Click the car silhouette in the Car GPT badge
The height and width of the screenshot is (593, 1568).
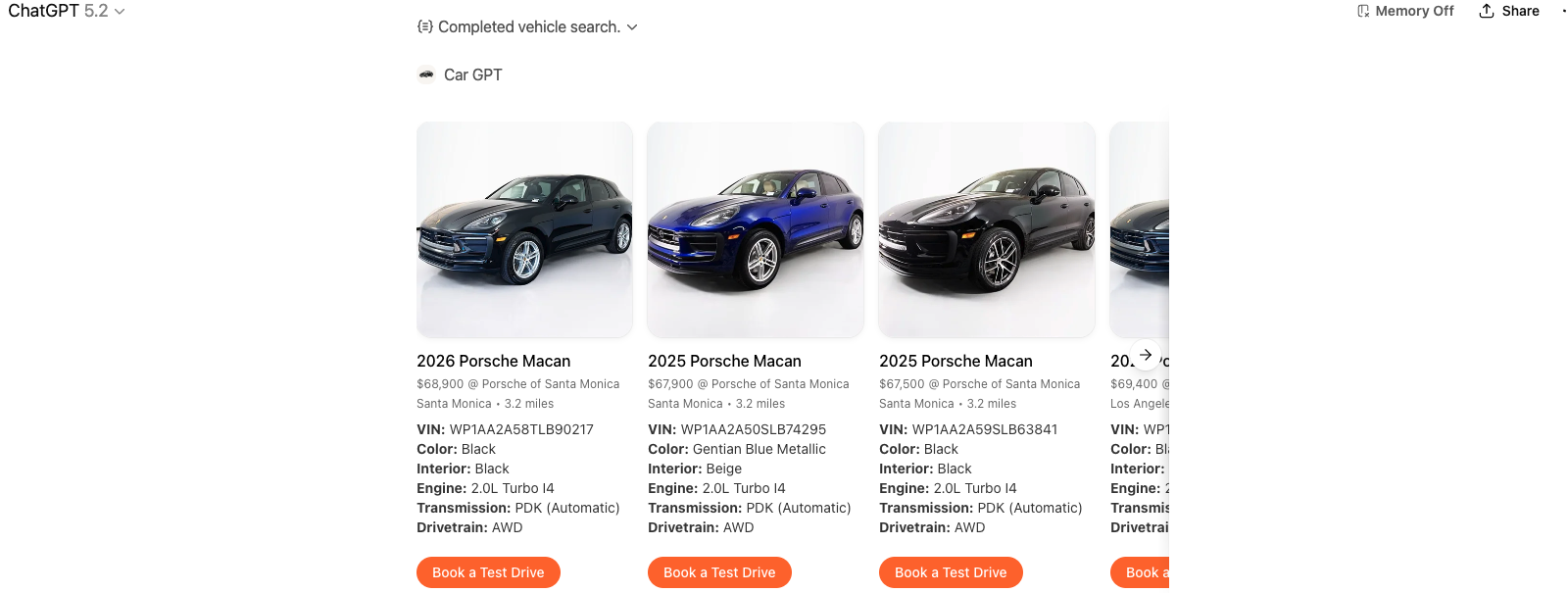(x=426, y=74)
